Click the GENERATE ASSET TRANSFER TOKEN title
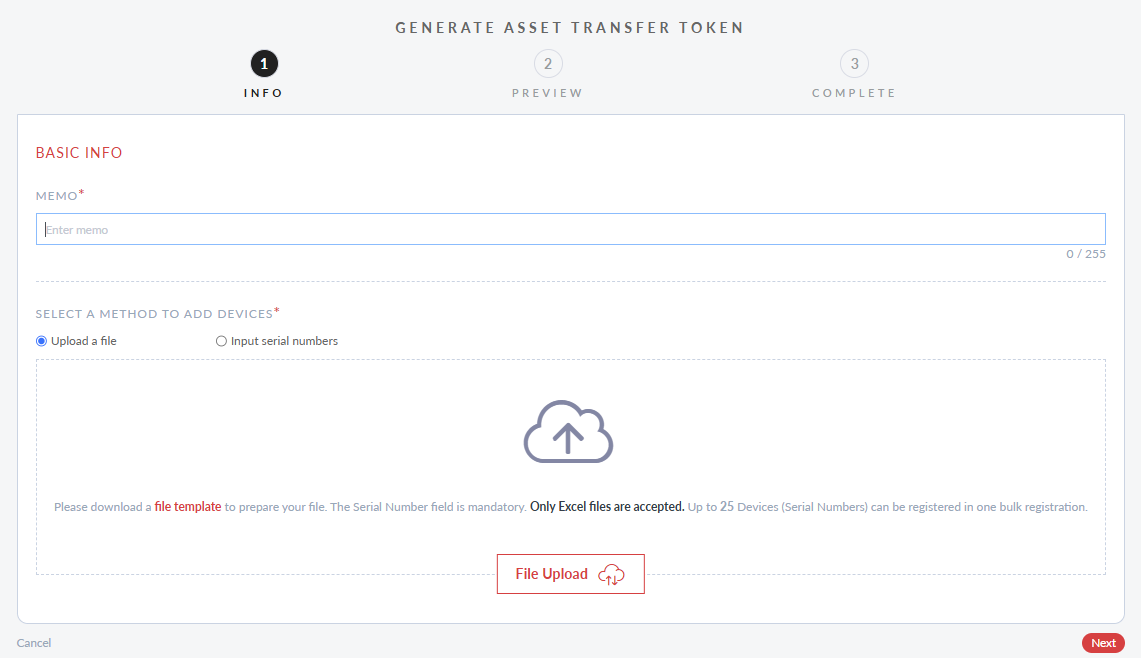The image size is (1141, 658). (x=570, y=27)
